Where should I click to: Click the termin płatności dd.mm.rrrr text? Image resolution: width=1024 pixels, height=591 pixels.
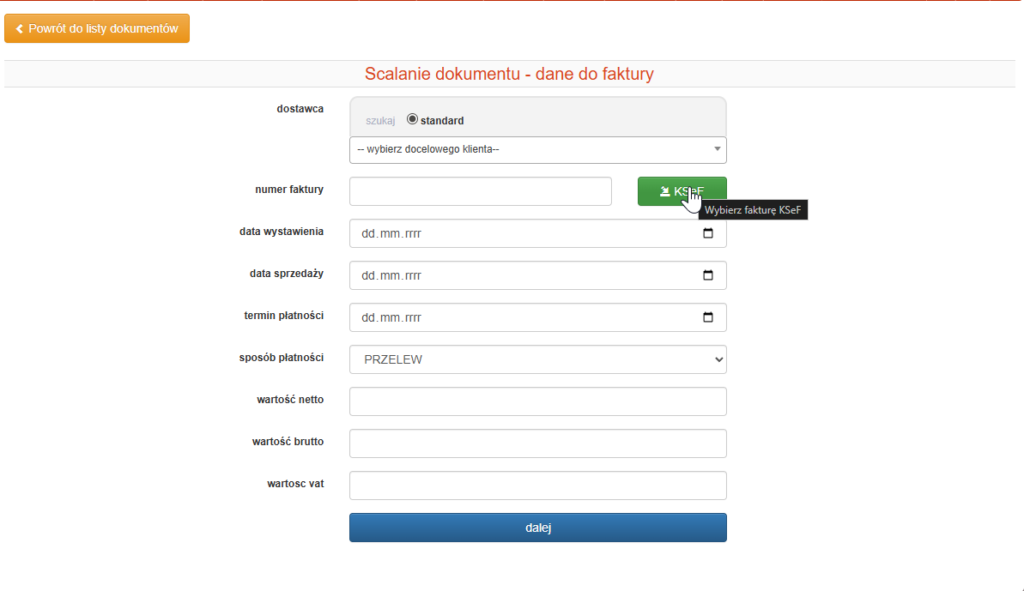pos(391,318)
